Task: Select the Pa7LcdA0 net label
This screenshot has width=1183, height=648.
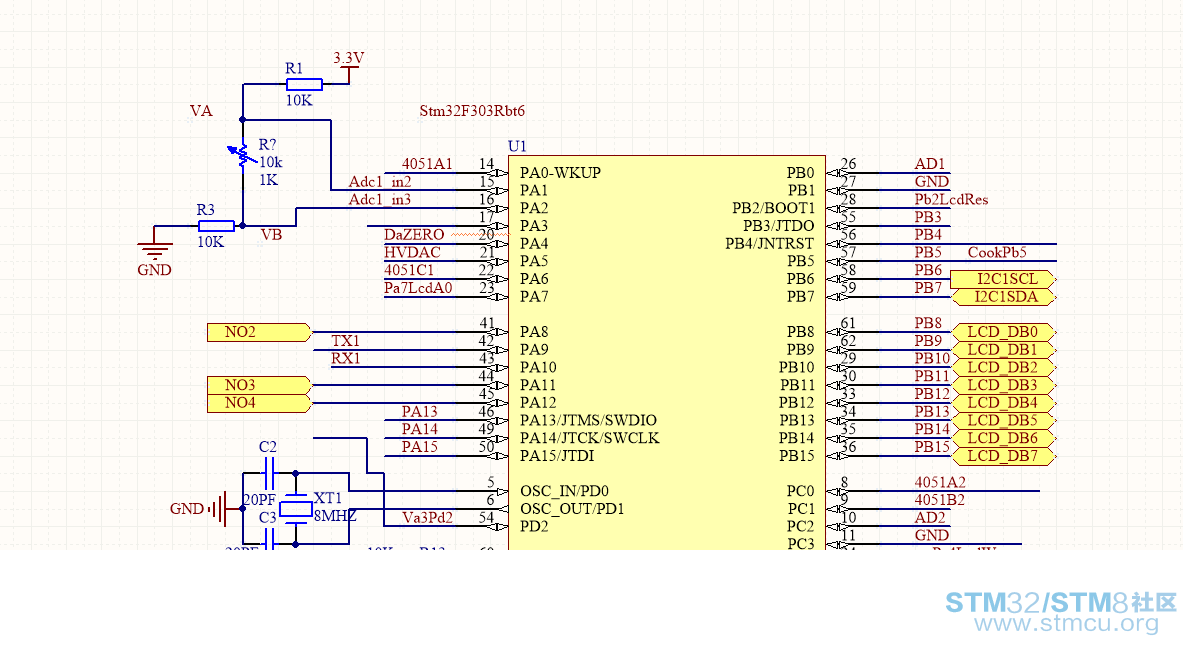Action: pyautogui.click(x=418, y=287)
